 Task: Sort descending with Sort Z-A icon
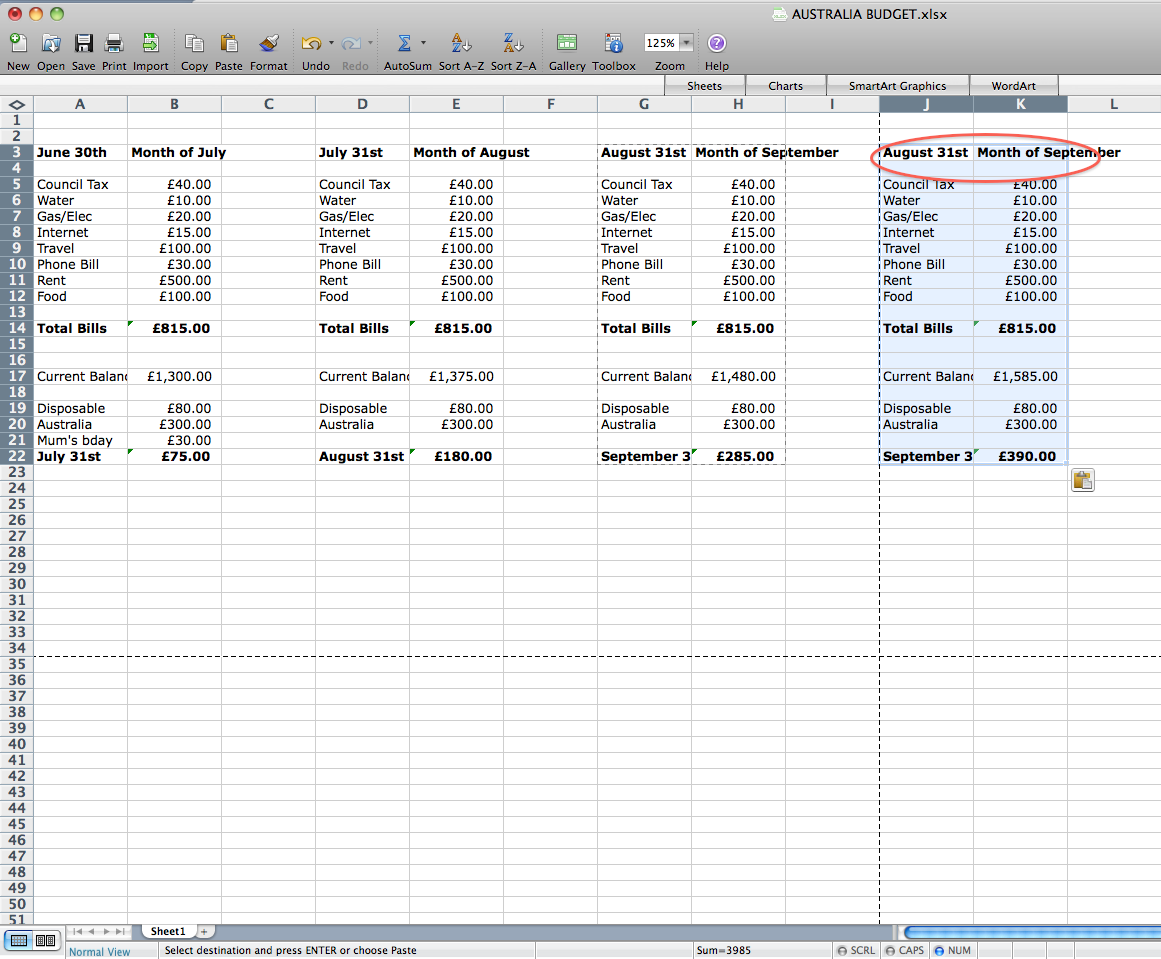pyautogui.click(x=512, y=44)
